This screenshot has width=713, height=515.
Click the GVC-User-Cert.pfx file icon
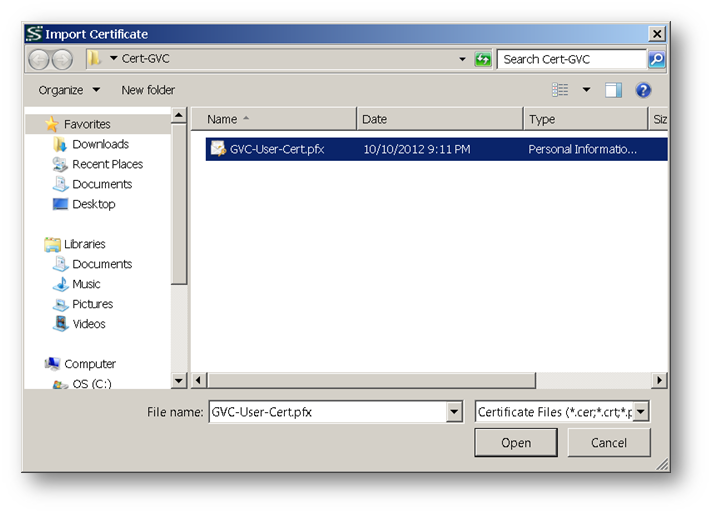point(218,149)
